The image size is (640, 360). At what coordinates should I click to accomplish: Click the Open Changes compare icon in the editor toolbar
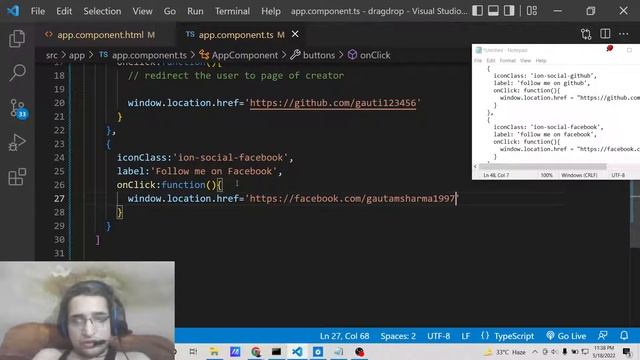(x=586, y=34)
